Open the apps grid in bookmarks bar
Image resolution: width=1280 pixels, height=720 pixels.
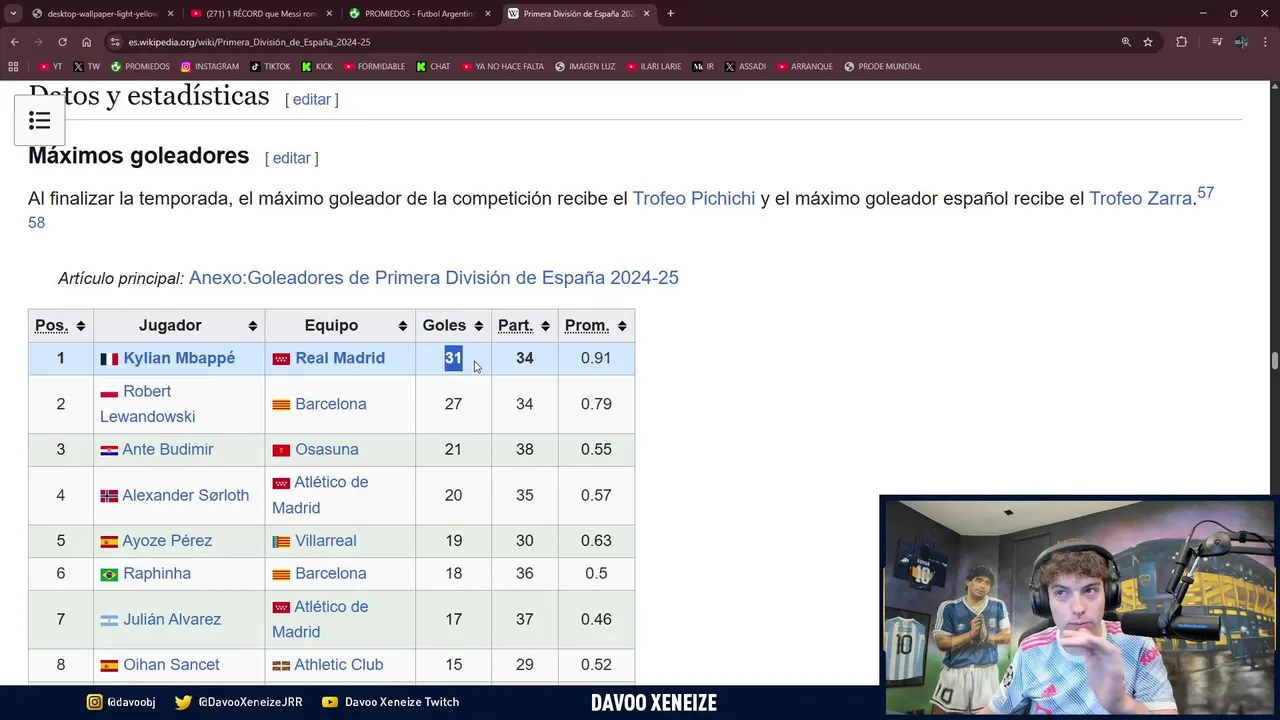(13, 66)
